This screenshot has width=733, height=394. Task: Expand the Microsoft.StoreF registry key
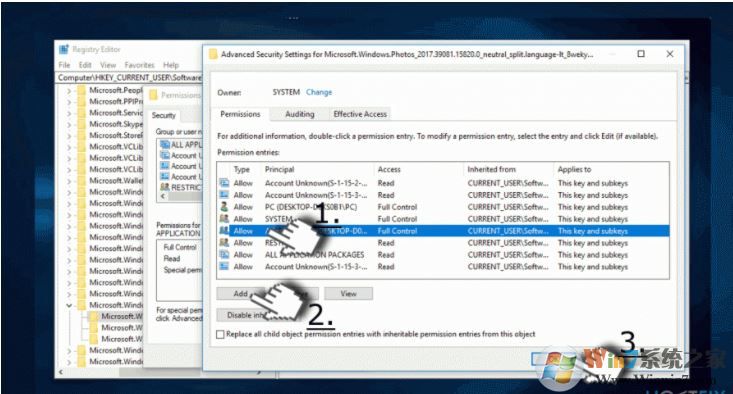(69, 136)
